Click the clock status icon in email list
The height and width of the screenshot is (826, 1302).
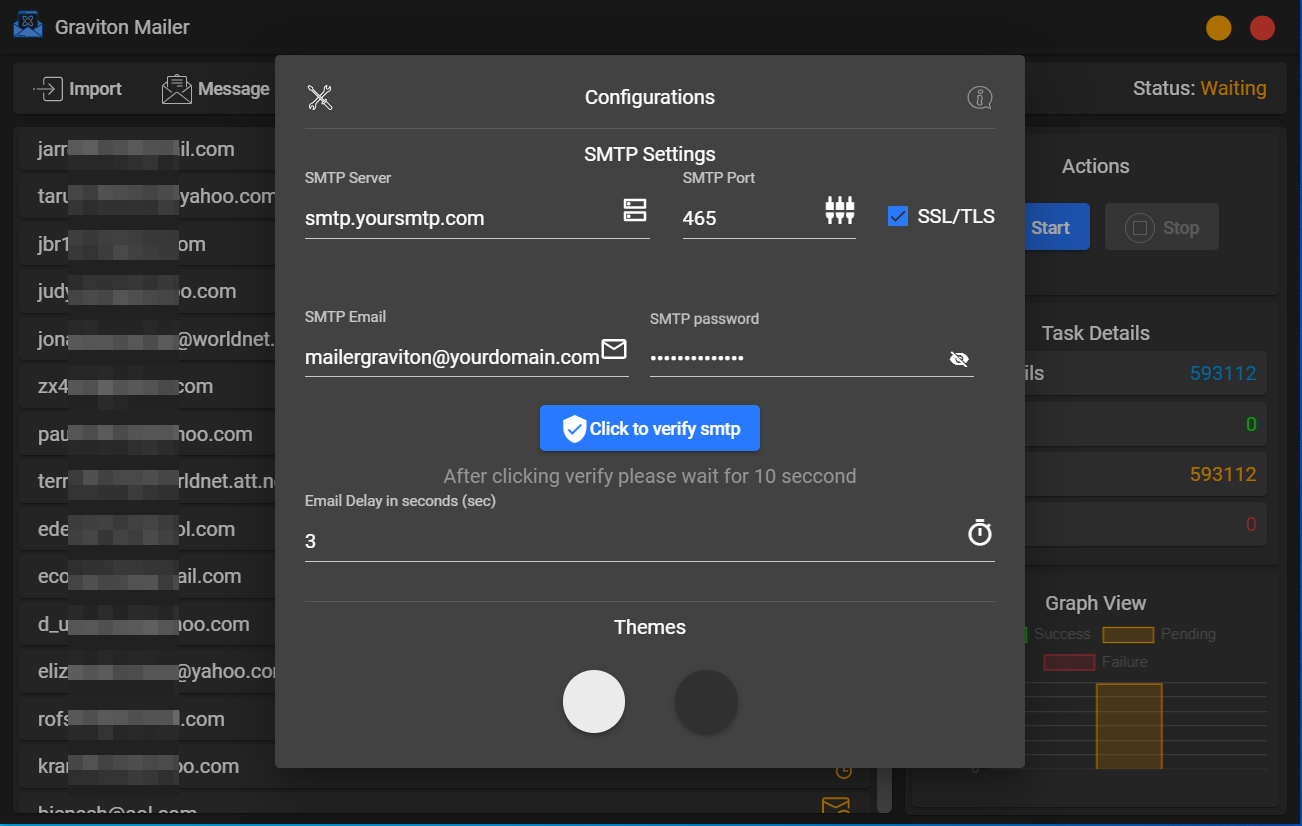844,771
